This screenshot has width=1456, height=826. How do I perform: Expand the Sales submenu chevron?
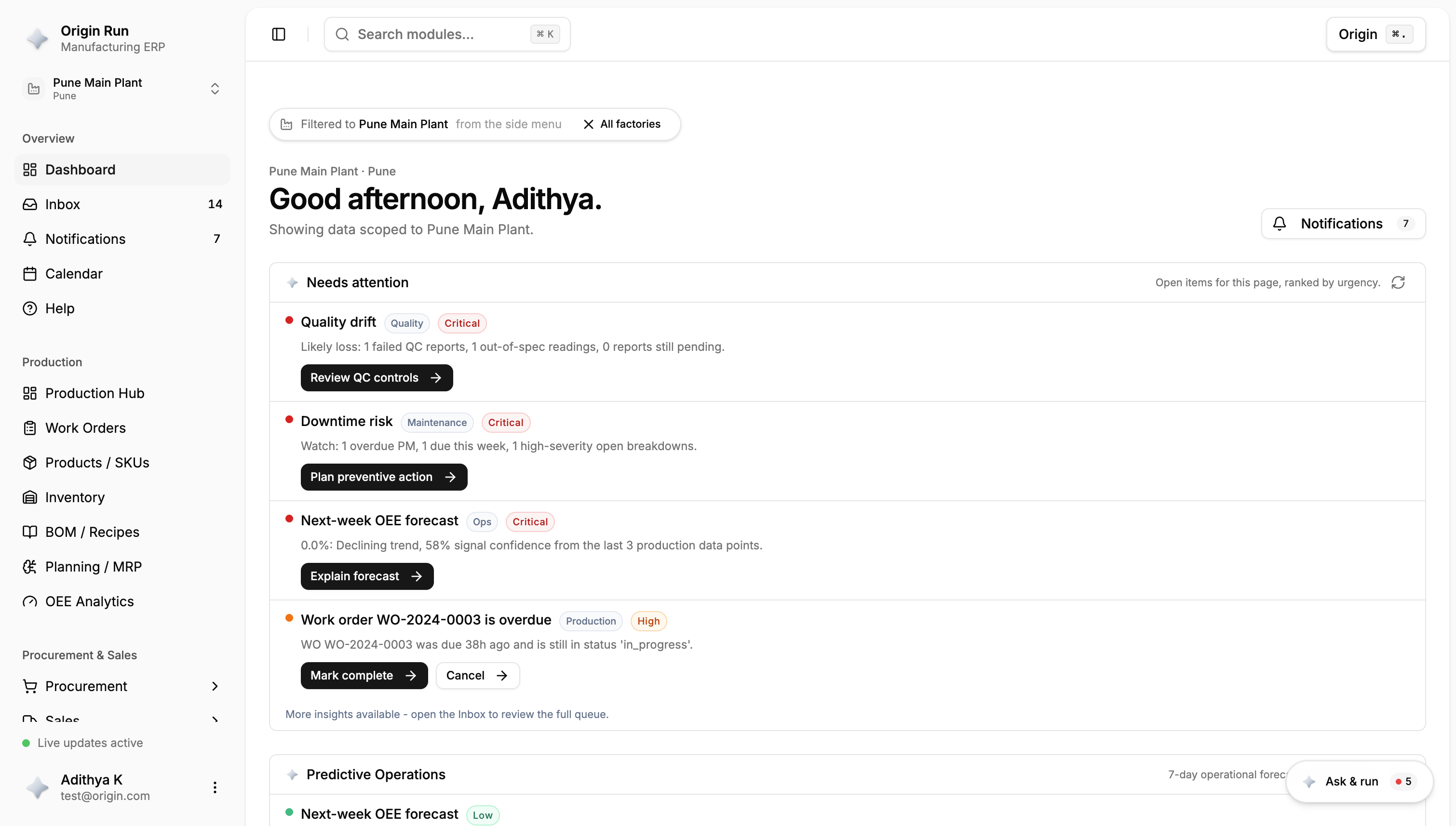pos(215,719)
